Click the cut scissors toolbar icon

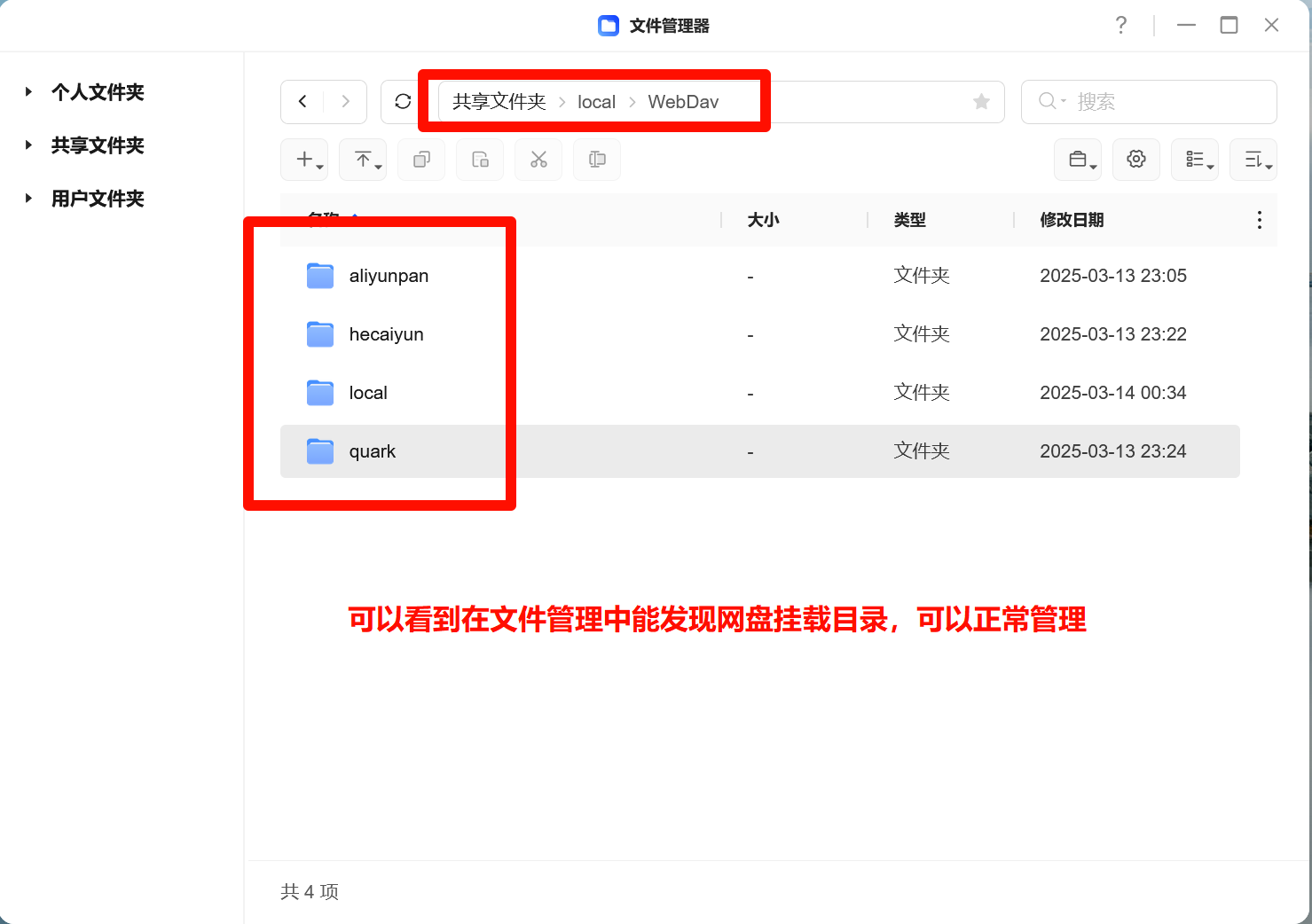[538, 160]
